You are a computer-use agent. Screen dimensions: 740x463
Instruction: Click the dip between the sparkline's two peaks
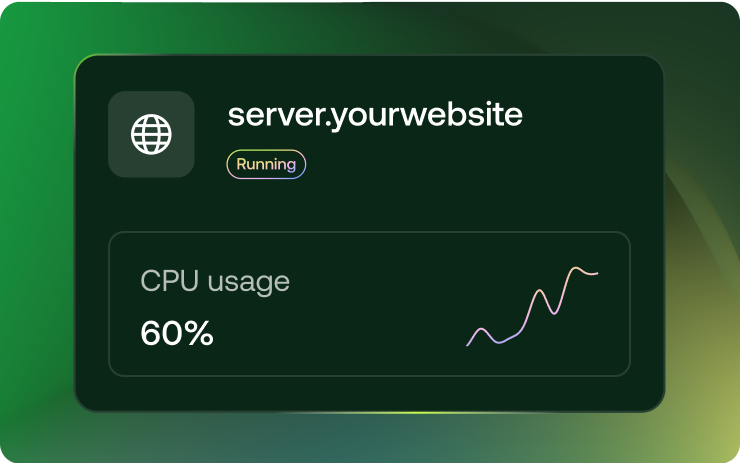click(x=553, y=312)
